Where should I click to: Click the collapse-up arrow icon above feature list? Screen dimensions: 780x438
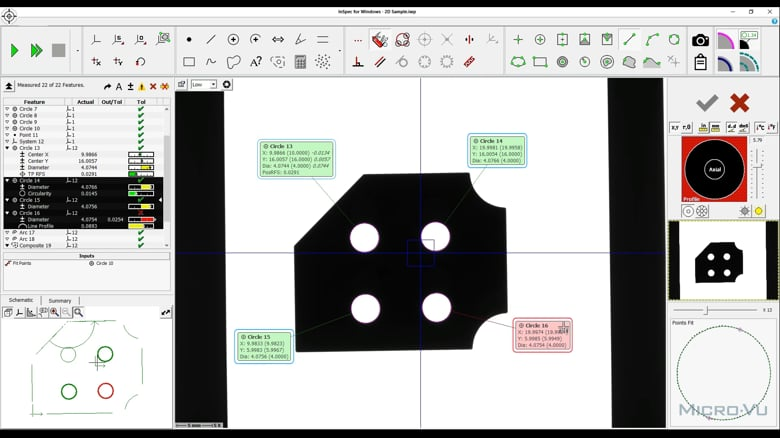pos(9,87)
